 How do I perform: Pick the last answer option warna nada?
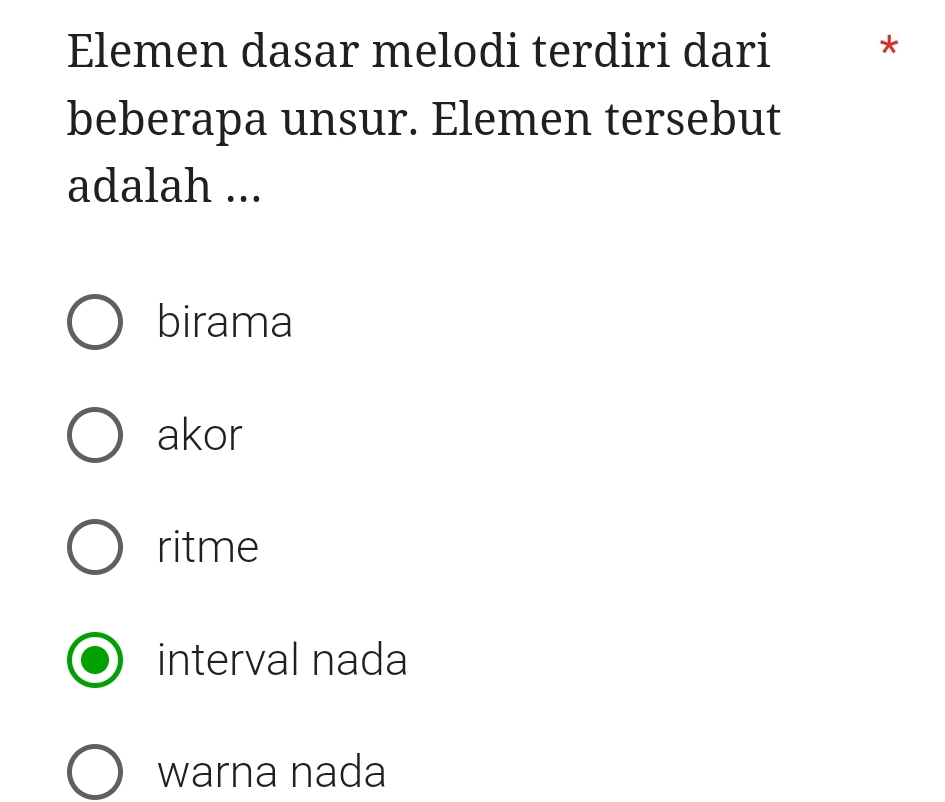coord(95,771)
